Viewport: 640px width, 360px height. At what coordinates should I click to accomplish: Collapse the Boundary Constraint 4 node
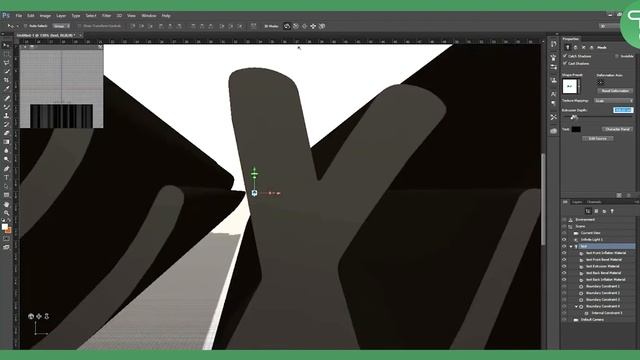pyautogui.click(x=576, y=307)
